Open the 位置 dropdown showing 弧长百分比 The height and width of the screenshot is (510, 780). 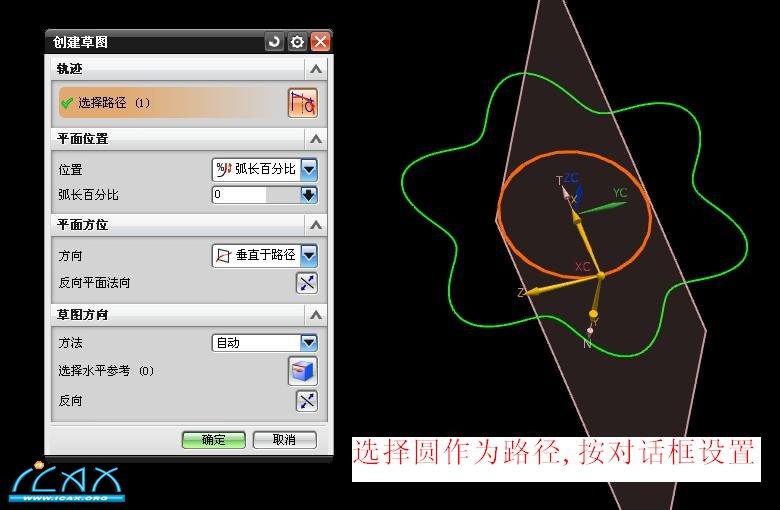coord(265,170)
